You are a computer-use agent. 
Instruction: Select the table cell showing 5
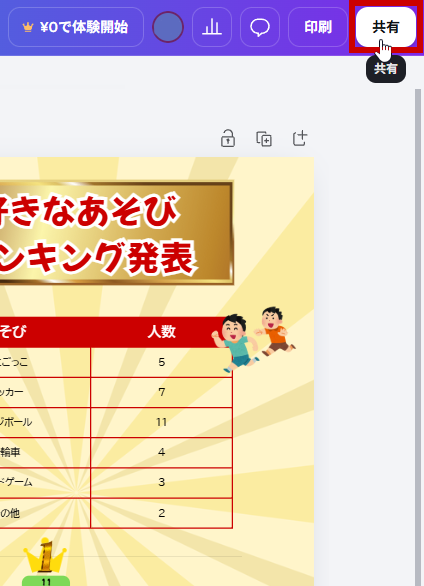tap(161, 362)
